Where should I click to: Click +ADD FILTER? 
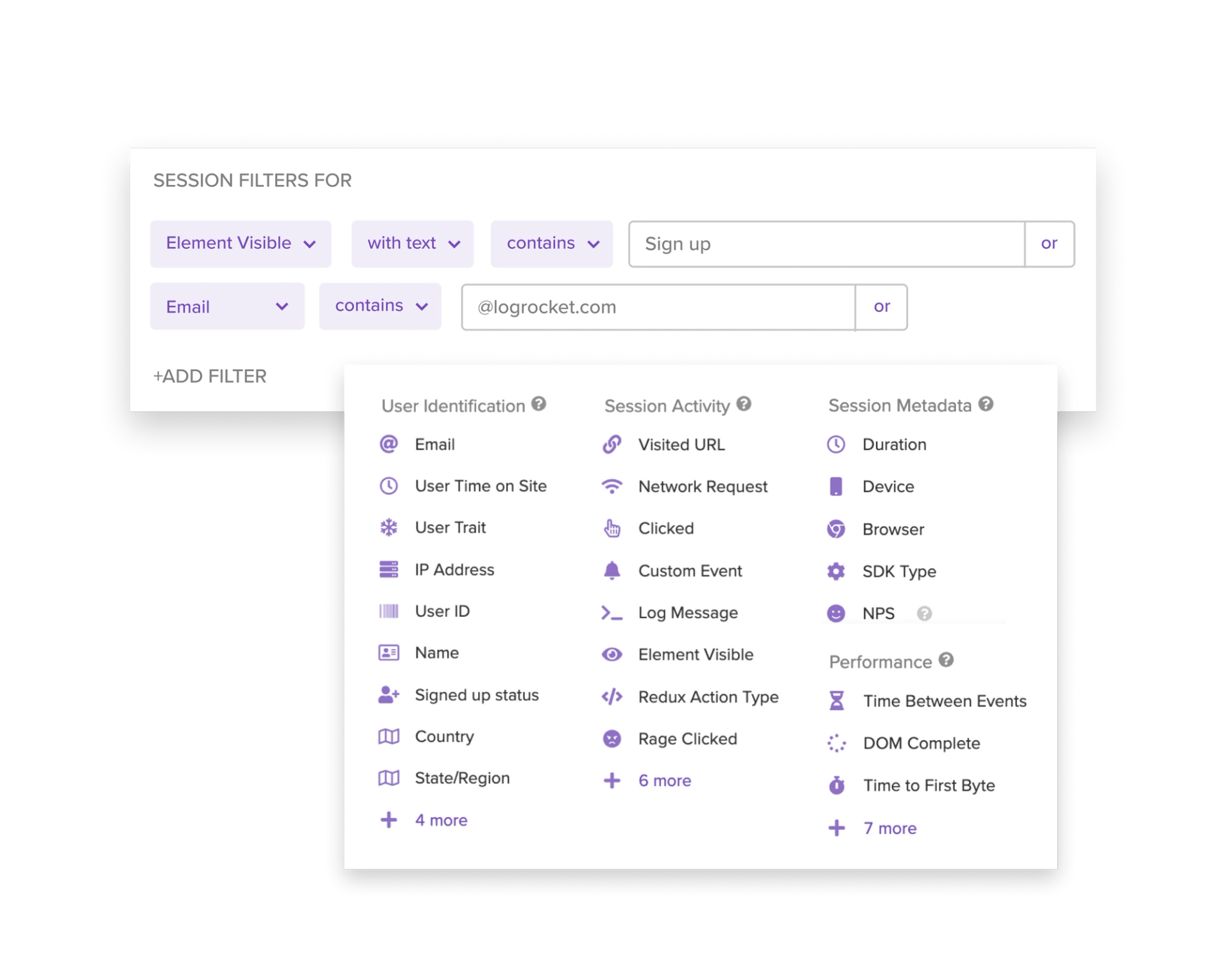210,376
